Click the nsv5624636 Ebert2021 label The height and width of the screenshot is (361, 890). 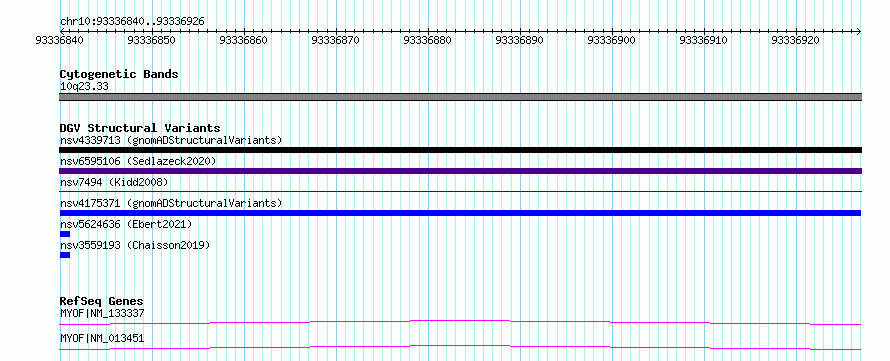coord(126,224)
